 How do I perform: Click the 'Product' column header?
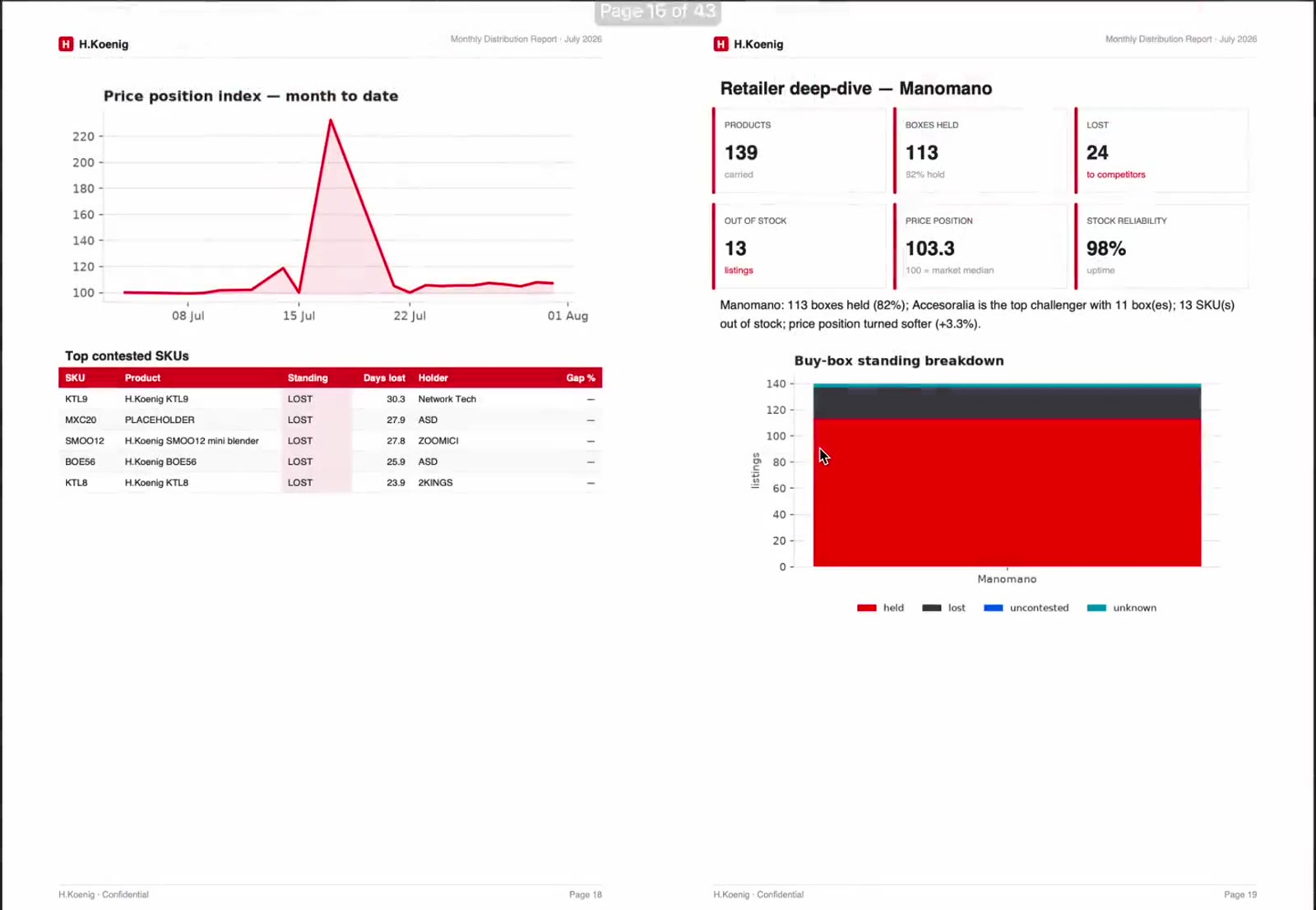[x=142, y=378]
